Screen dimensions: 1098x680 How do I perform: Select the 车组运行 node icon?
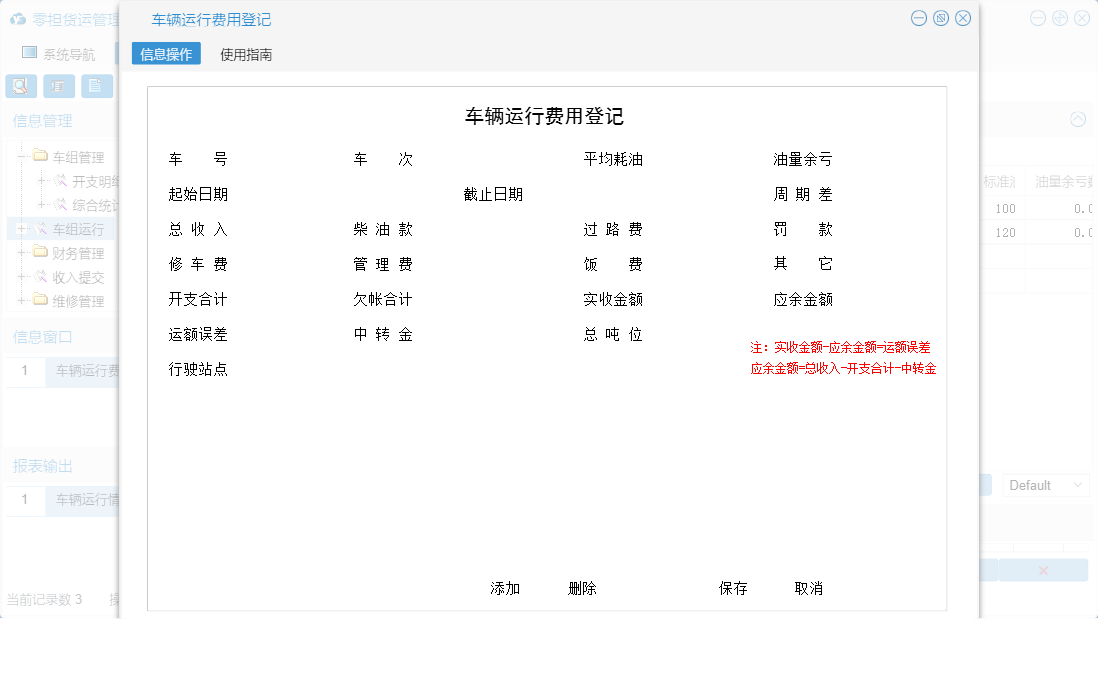40,228
